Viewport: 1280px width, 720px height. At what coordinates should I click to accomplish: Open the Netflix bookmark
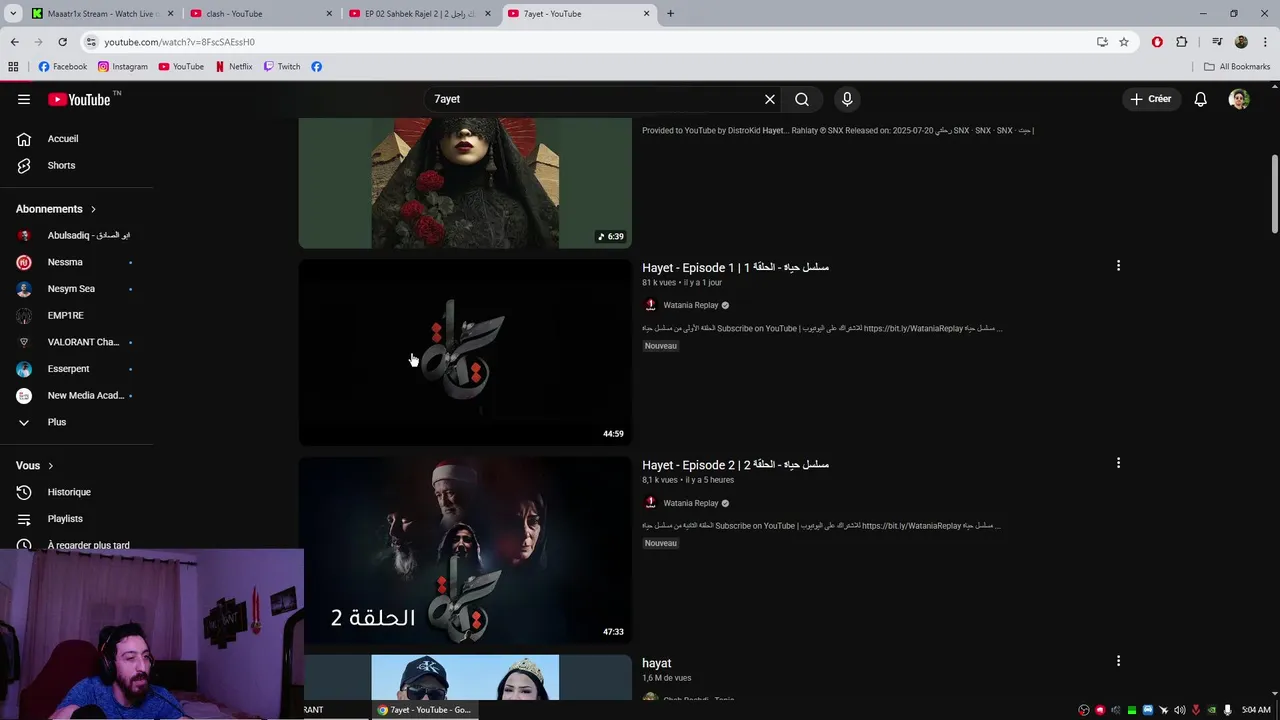coord(234,67)
